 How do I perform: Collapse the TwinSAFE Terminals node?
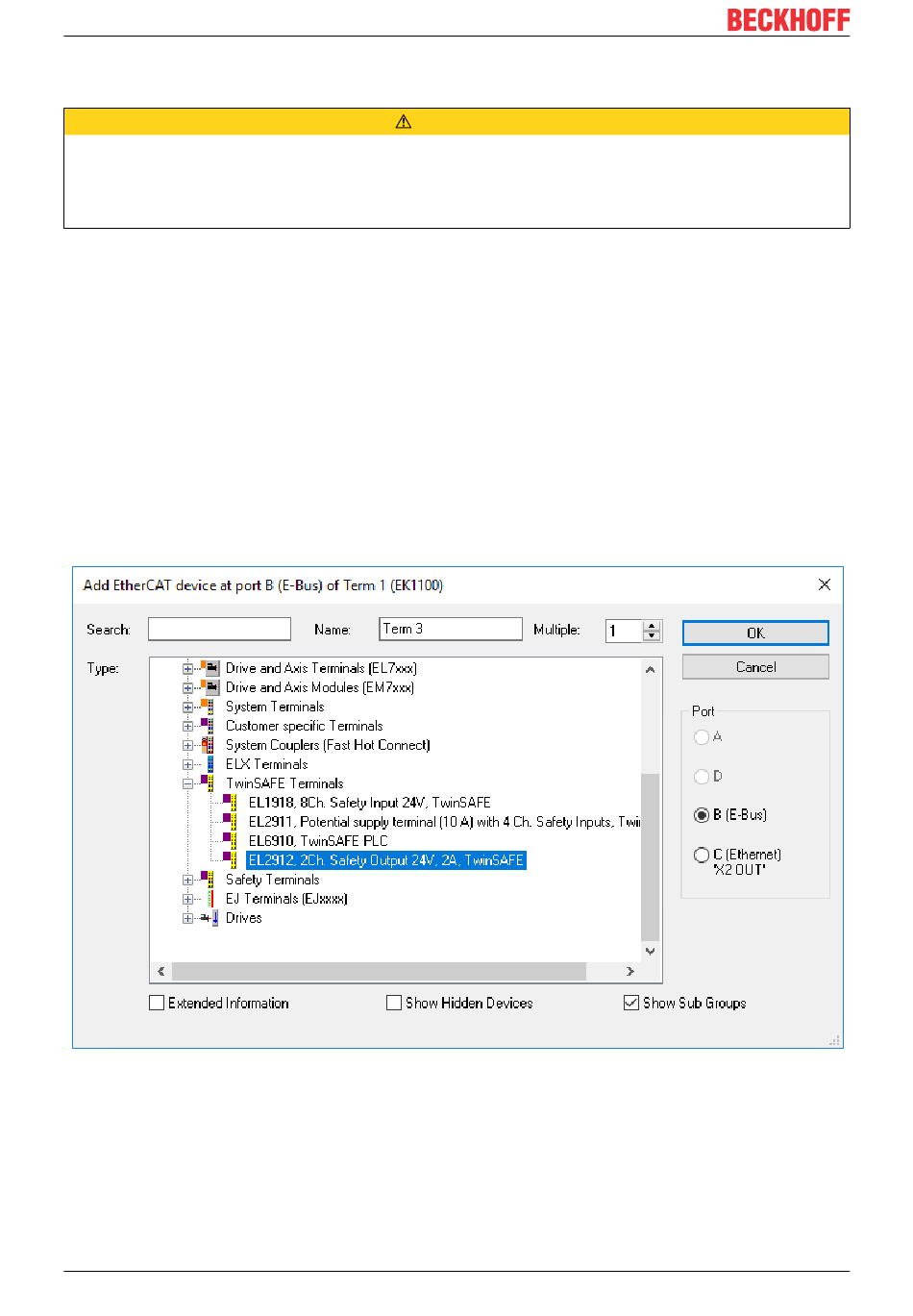[187, 783]
